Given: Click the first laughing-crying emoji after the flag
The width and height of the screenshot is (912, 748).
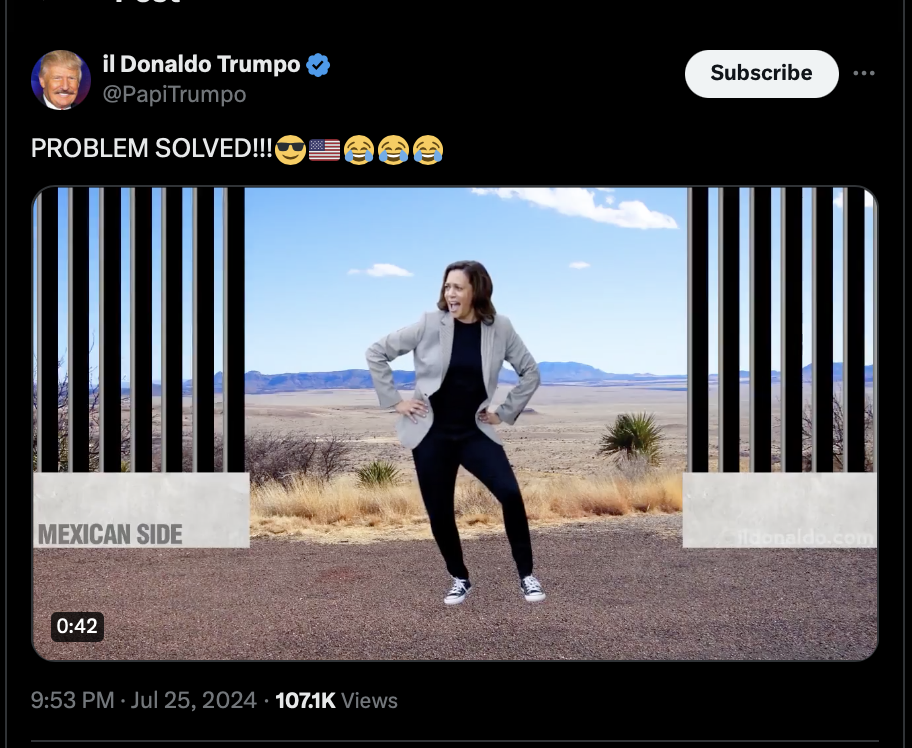Looking at the screenshot, I should [x=359, y=149].
